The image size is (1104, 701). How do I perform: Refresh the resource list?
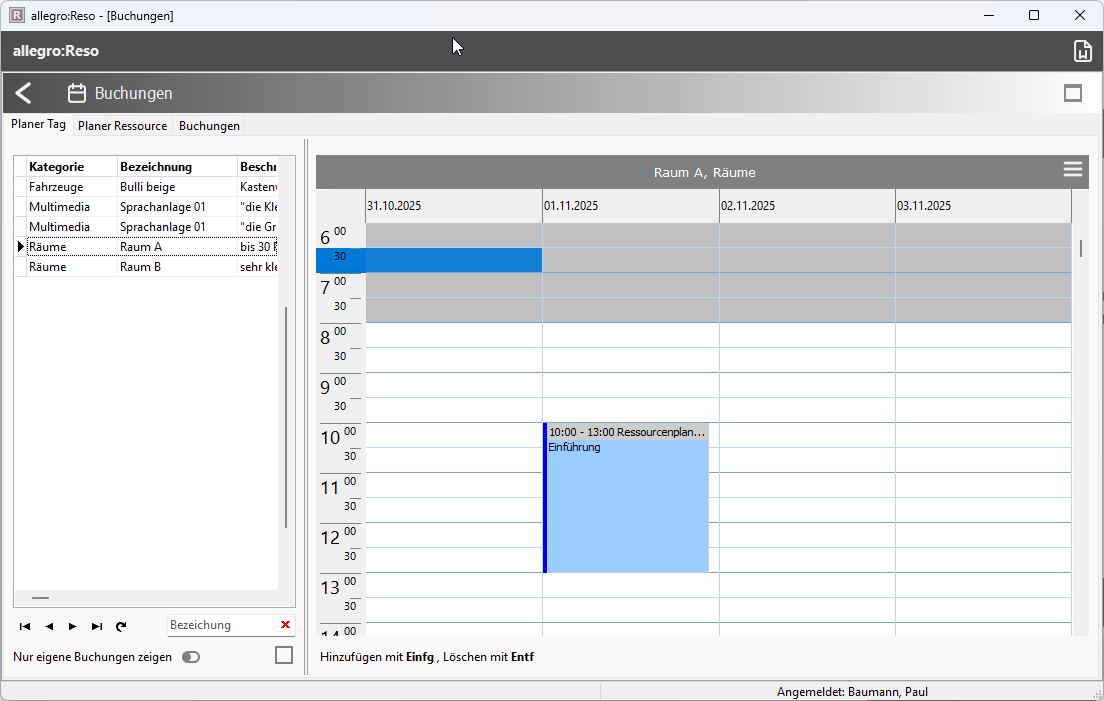(x=121, y=626)
